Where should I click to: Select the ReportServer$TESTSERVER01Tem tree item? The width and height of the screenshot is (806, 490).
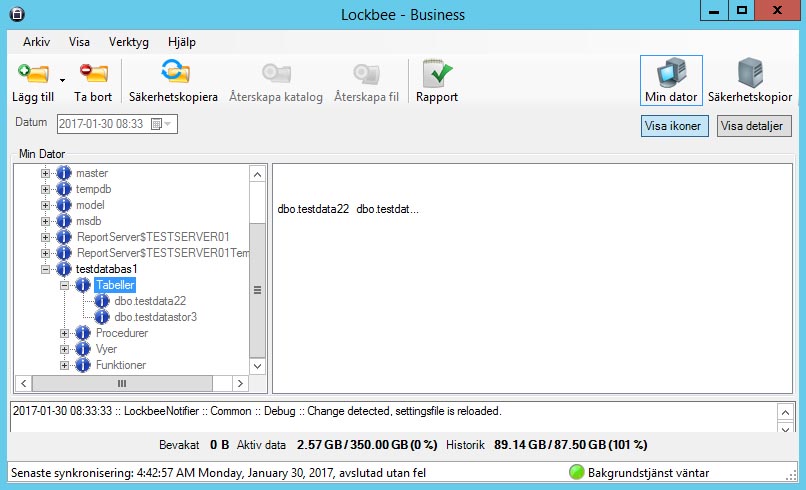point(163,253)
